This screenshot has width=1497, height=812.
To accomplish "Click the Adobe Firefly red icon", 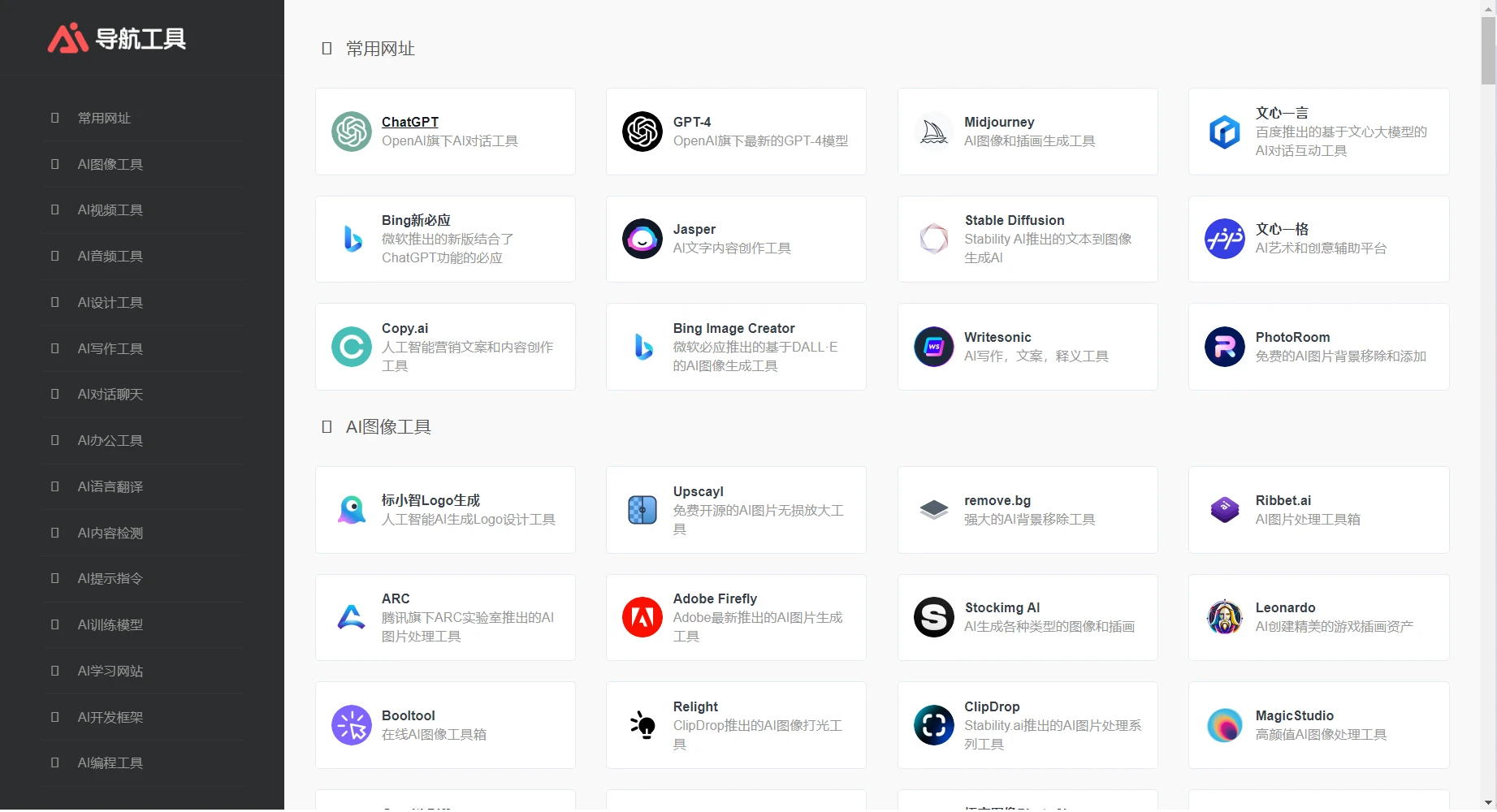I will click(x=642, y=617).
